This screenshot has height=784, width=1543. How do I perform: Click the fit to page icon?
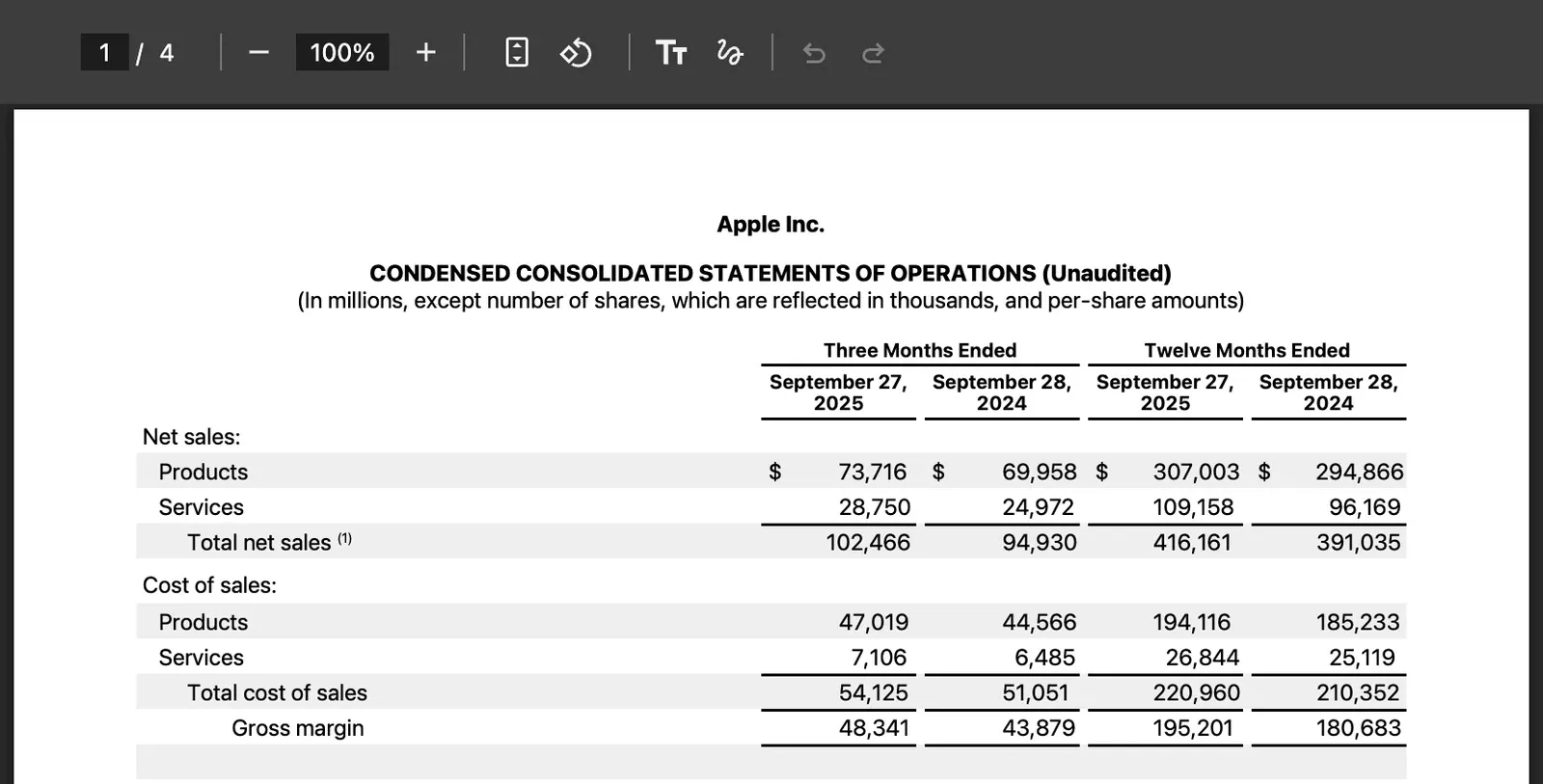click(517, 52)
